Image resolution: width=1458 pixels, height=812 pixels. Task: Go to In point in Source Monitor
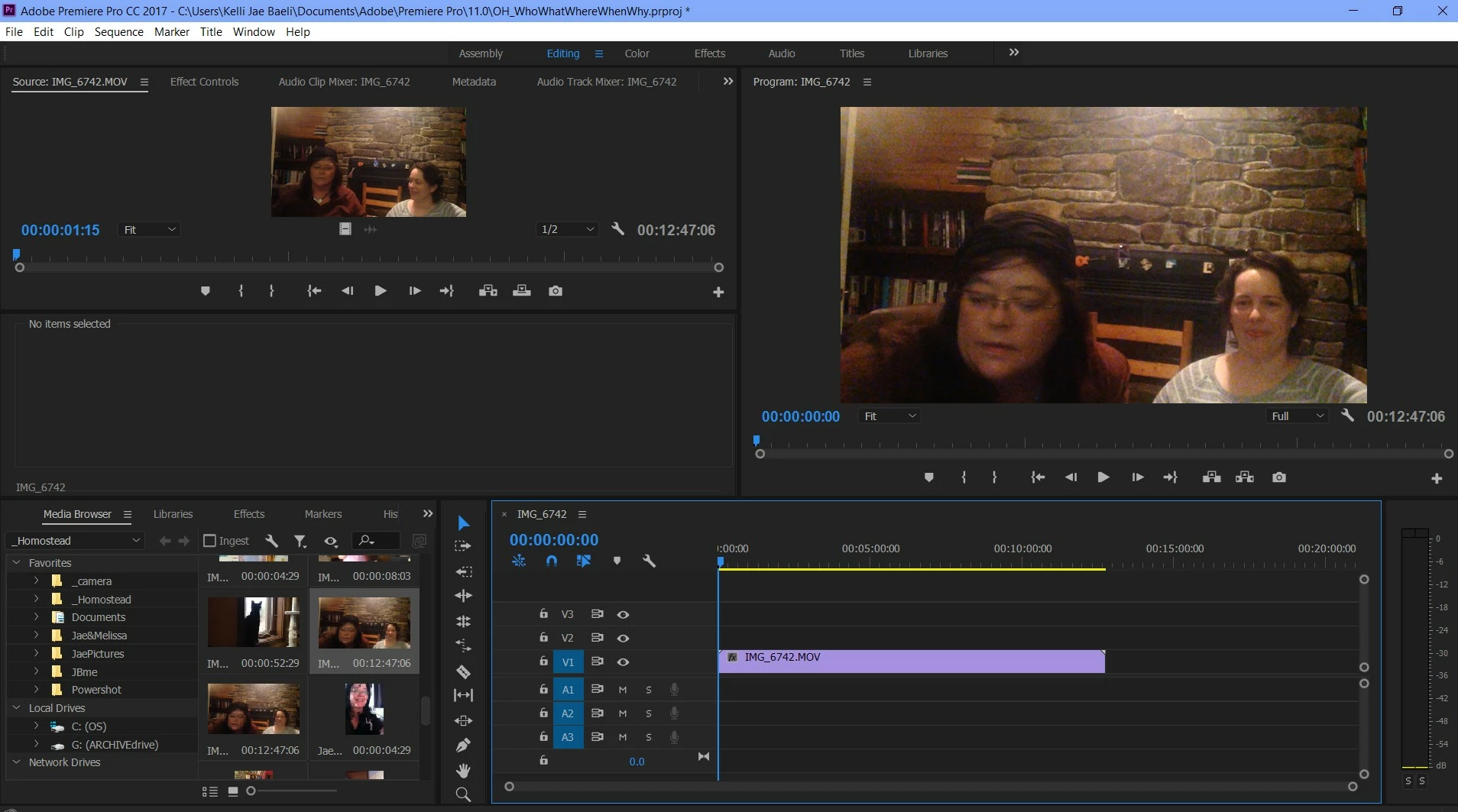tap(314, 291)
